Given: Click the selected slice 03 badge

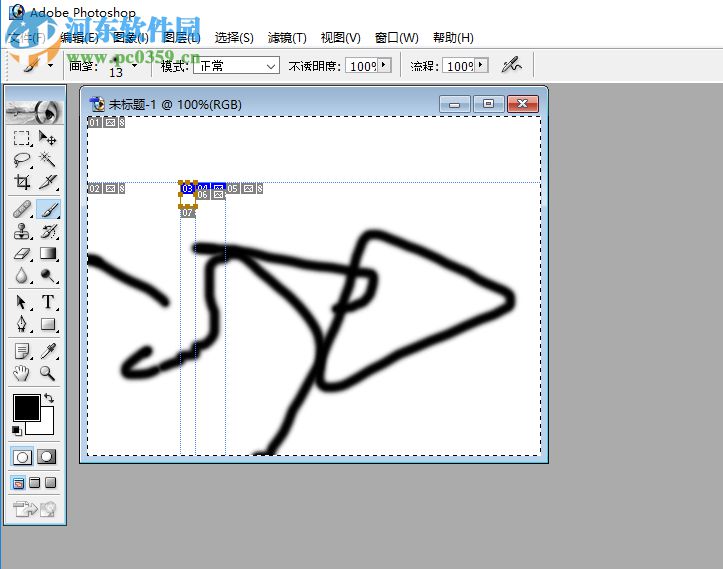Looking at the screenshot, I should (x=187, y=188).
